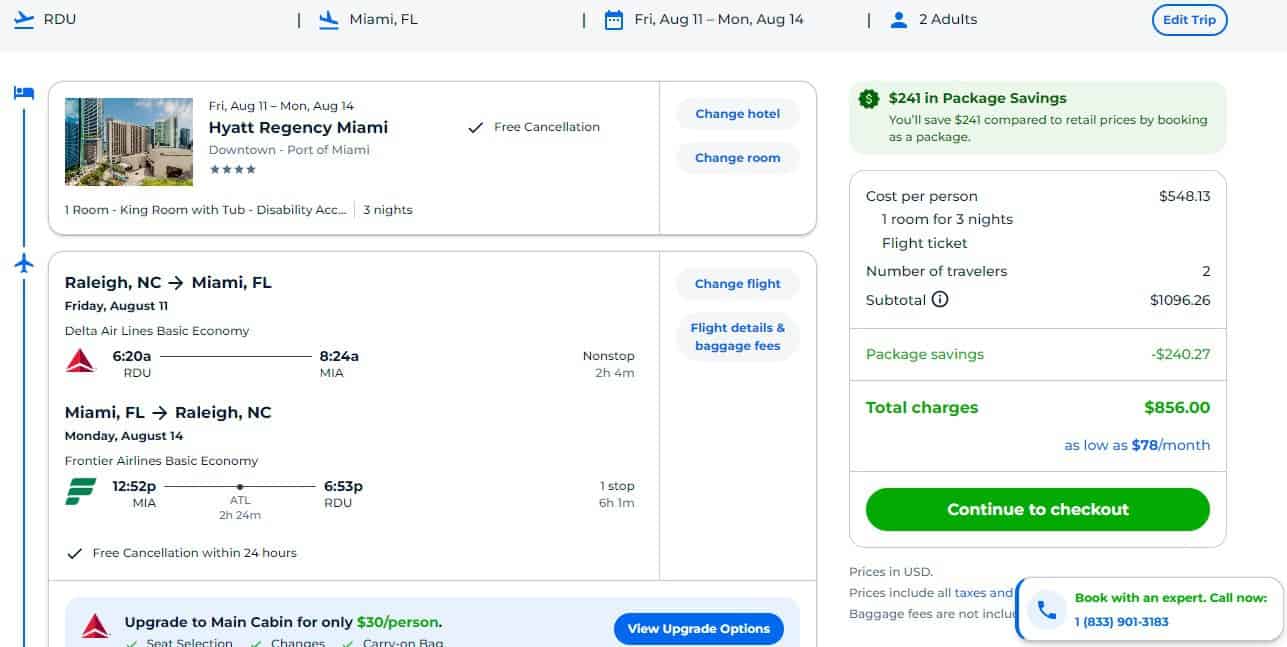The height and width of the screenshot is (647, 1287).
Task: Click Delta Air Lines Basic Economy text
Action: pyautogui.click(x=157, y=331)
